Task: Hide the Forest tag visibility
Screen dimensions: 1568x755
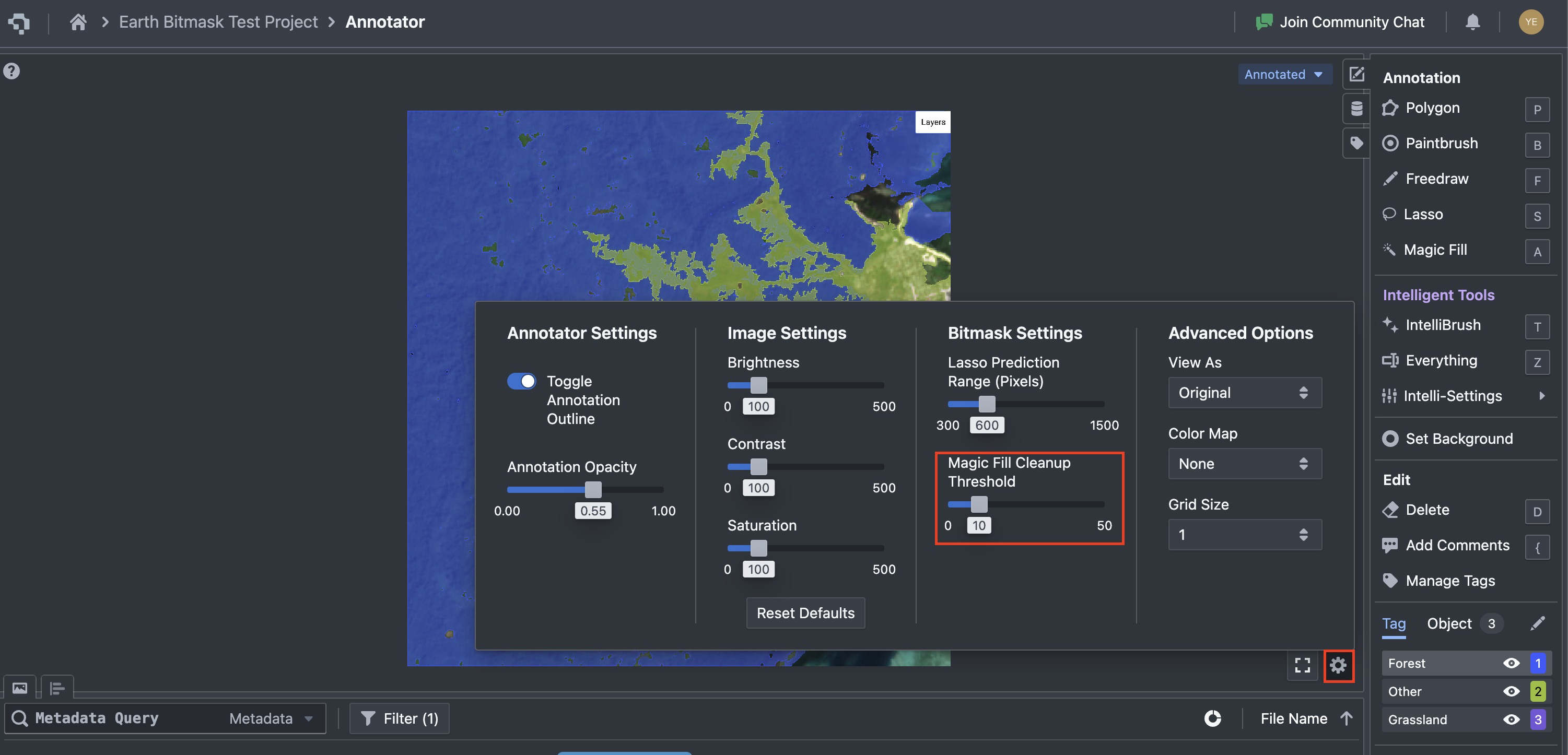Action: point(1511,664)
